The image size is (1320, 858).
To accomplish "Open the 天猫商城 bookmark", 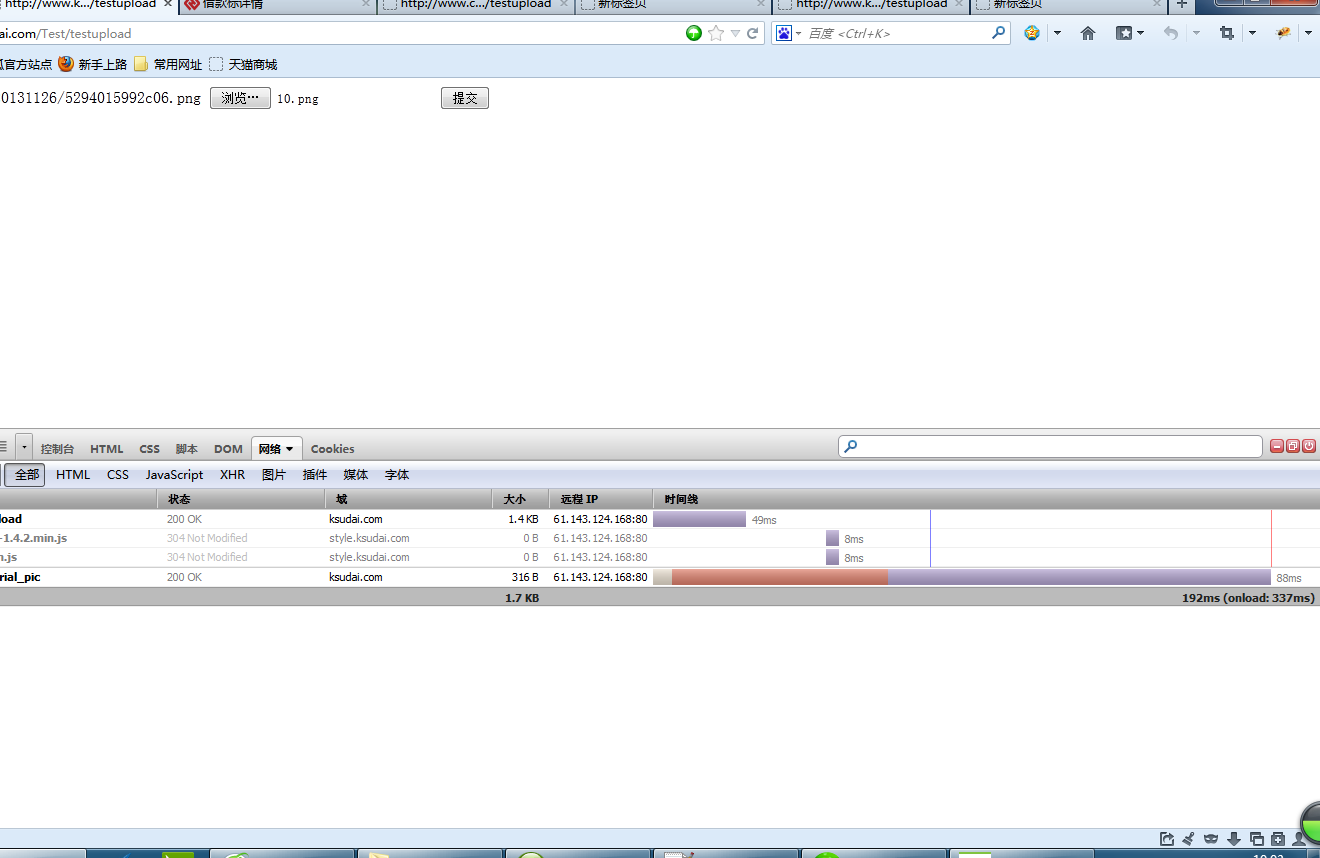I will click(243, 64).
